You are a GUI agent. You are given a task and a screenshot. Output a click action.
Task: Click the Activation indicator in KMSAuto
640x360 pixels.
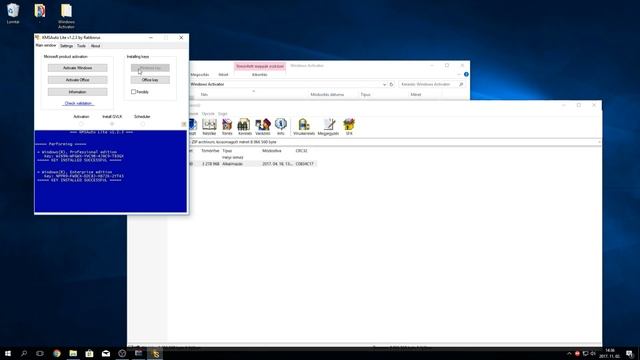tap(81, 123)
